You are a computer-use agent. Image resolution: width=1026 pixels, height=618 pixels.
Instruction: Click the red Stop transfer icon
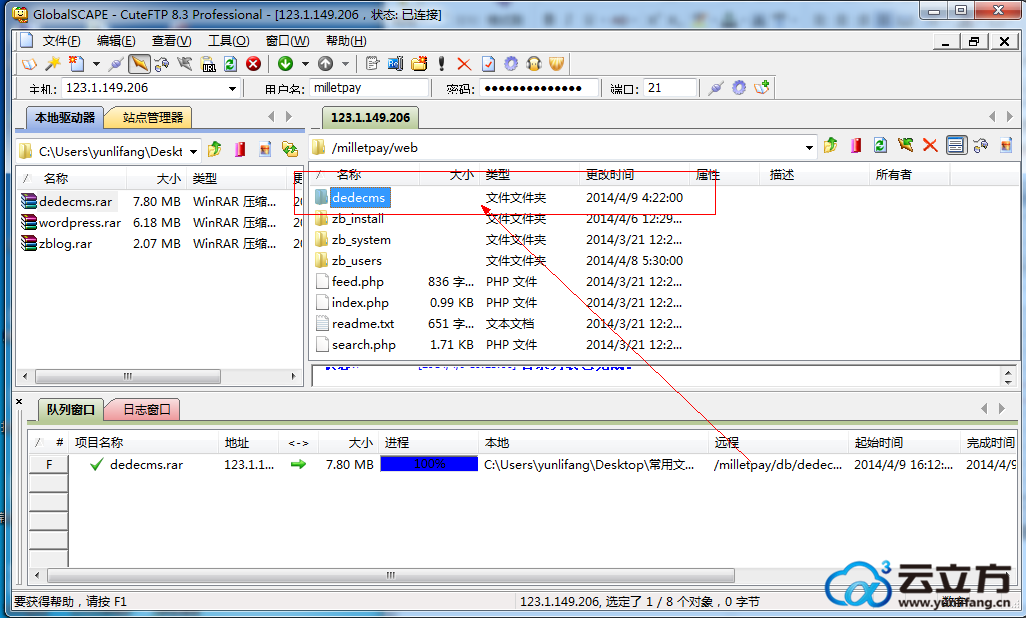click(x=253, y=64)
